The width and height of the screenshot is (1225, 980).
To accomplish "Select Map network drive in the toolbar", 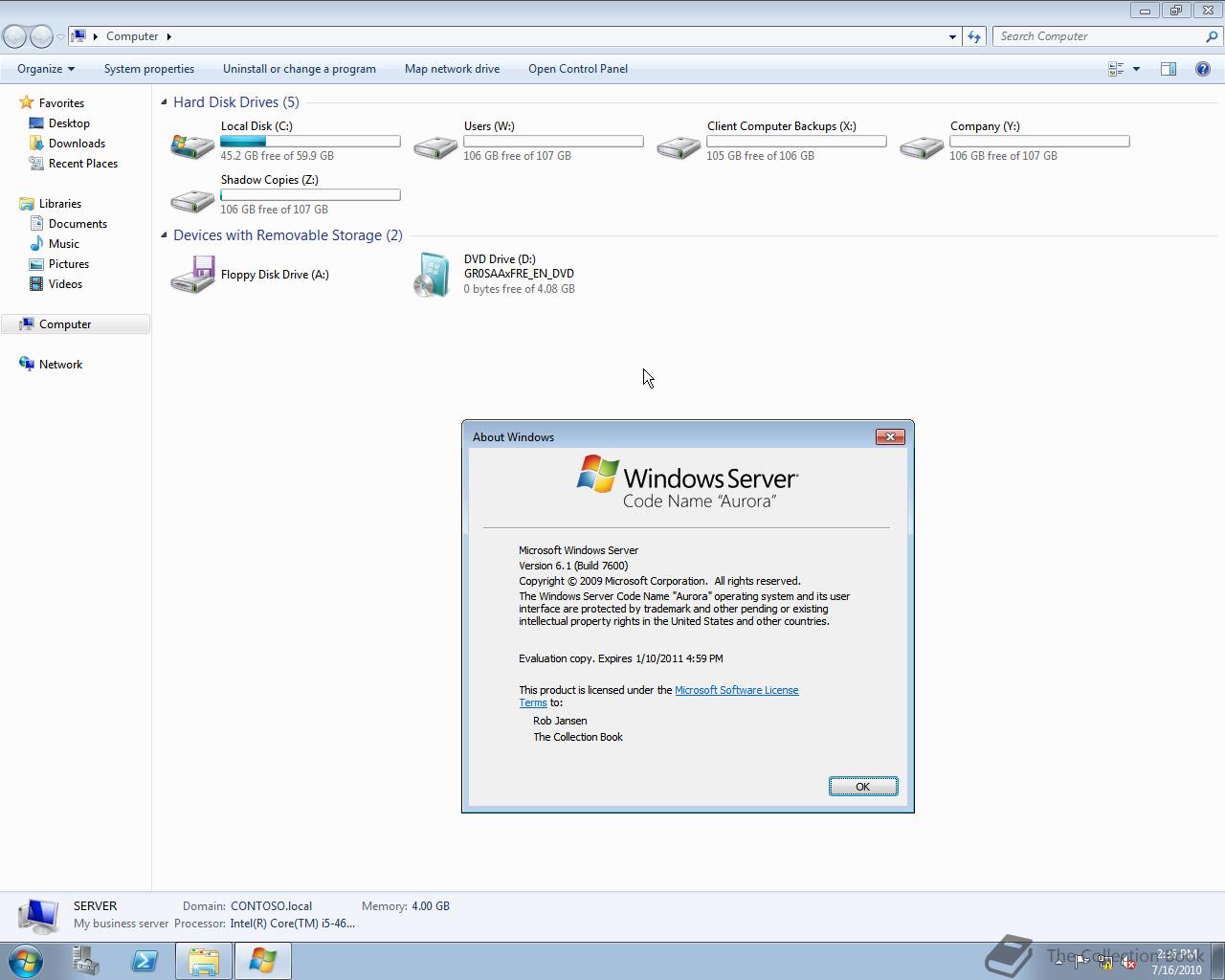I will [452, 68].
